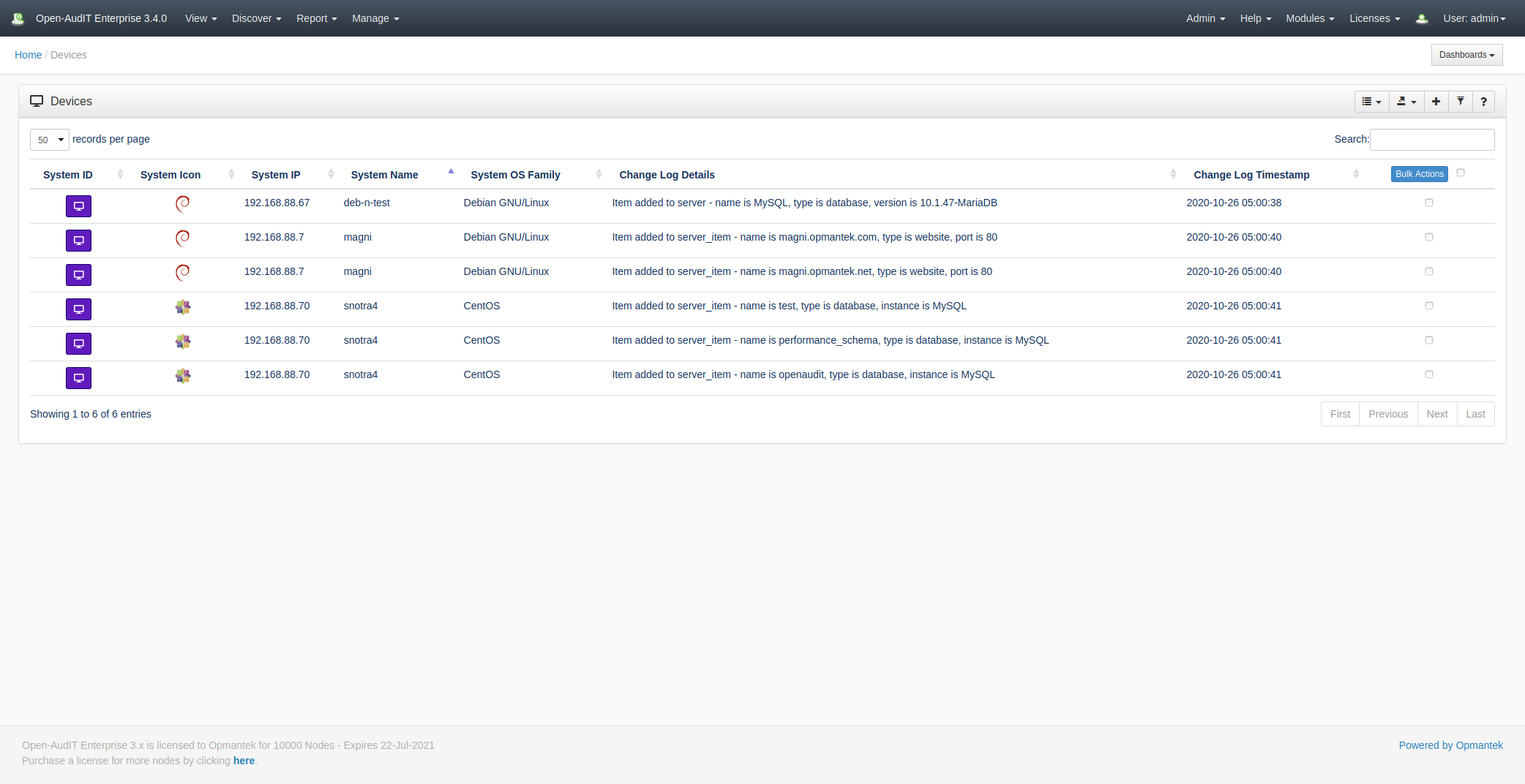Click the Open-AudIT logo icon
The width and height of the screenshot is (1525, 784).
tap(18, 18)
